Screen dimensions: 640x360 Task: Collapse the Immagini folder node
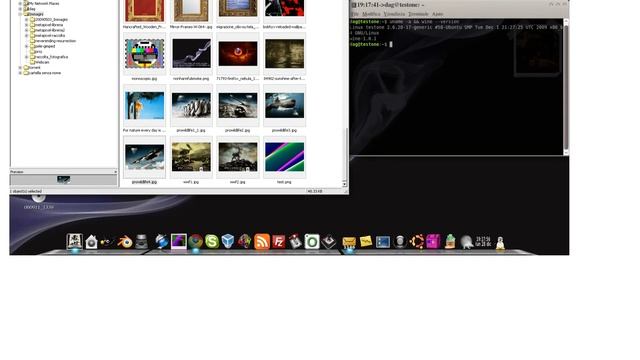(20, 14)
